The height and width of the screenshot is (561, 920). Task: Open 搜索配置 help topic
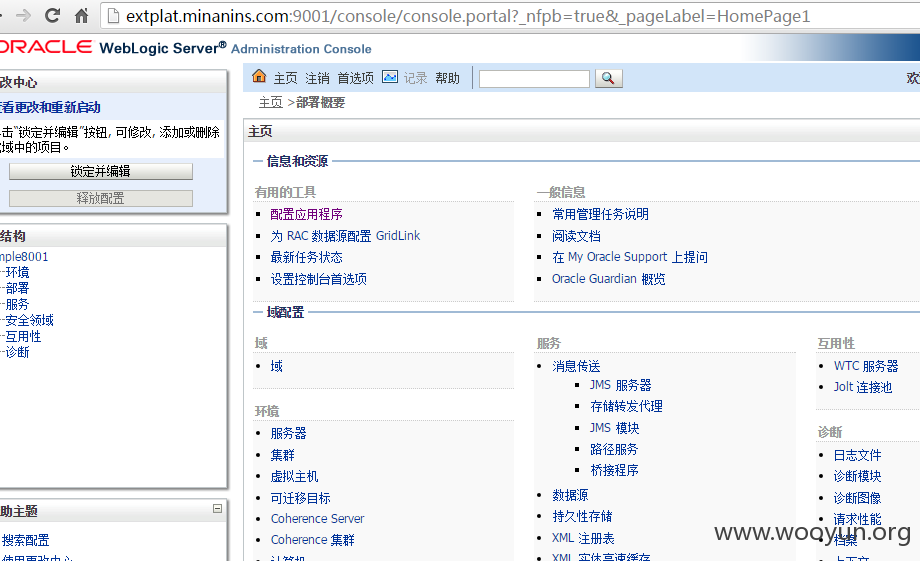(26, 540)
